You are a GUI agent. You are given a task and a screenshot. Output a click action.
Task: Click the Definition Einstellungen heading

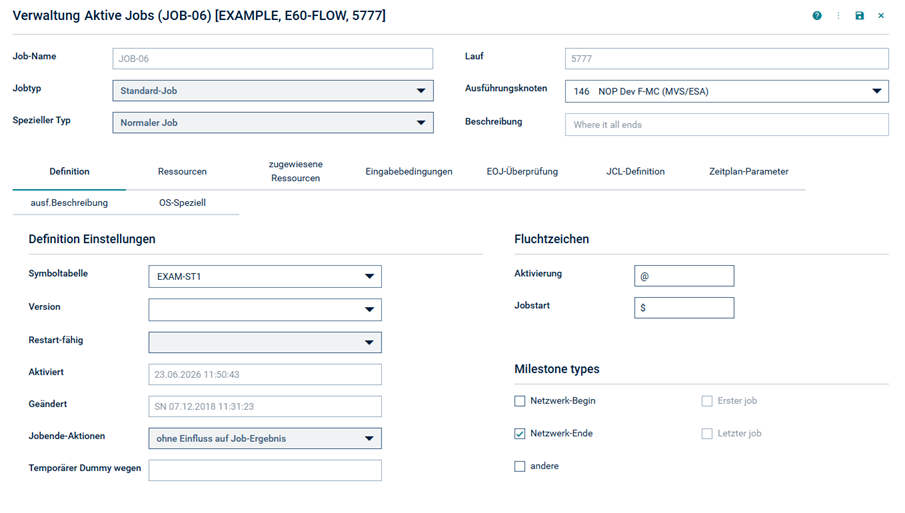pos(92,239)
